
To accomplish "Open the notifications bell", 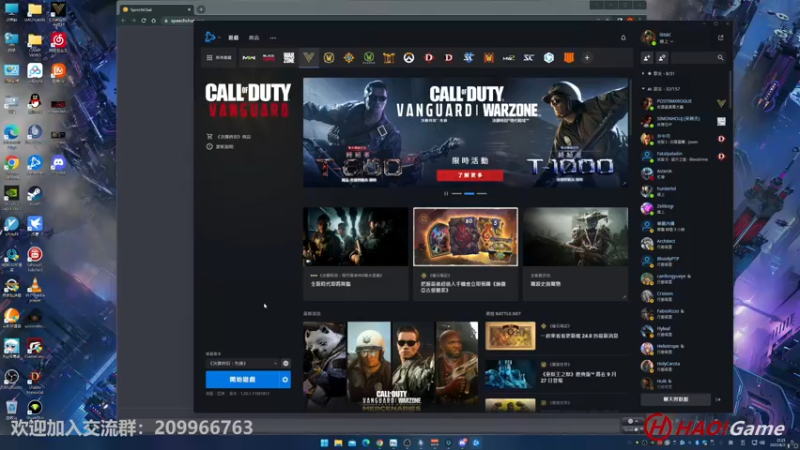I will click(623, 38).
